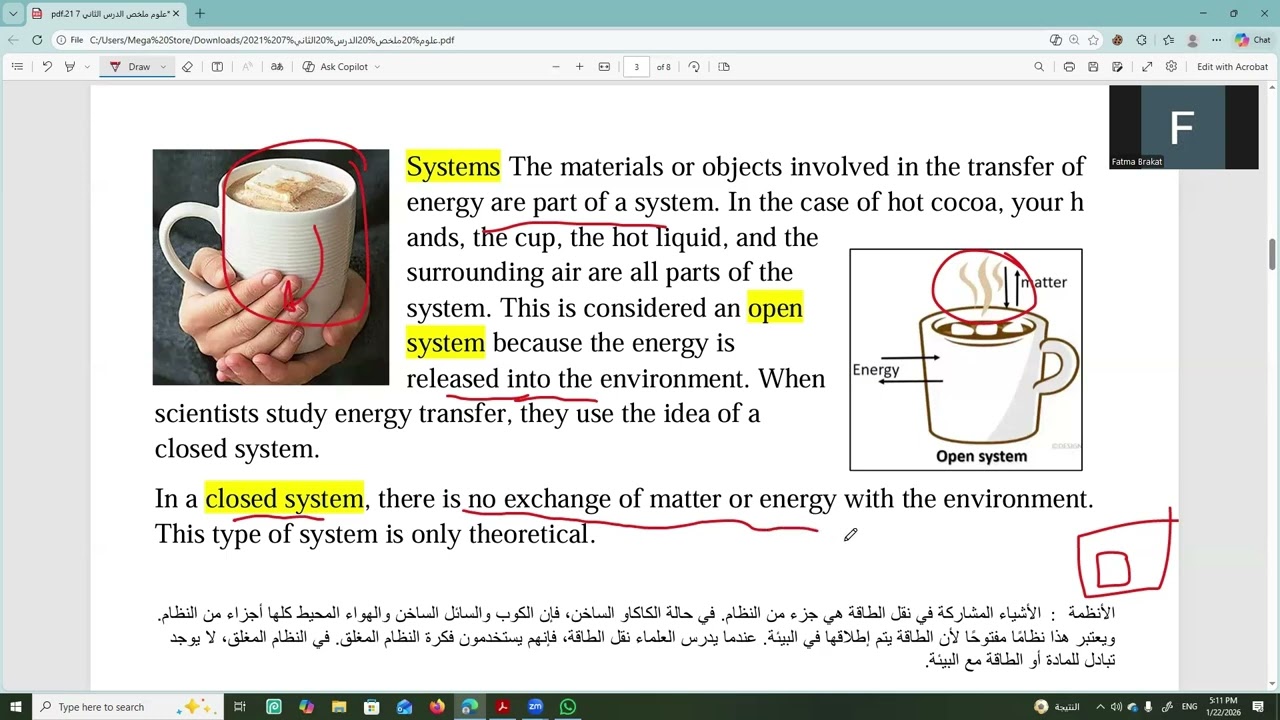Click Edit with Acrobat

tap(1232, 67)
